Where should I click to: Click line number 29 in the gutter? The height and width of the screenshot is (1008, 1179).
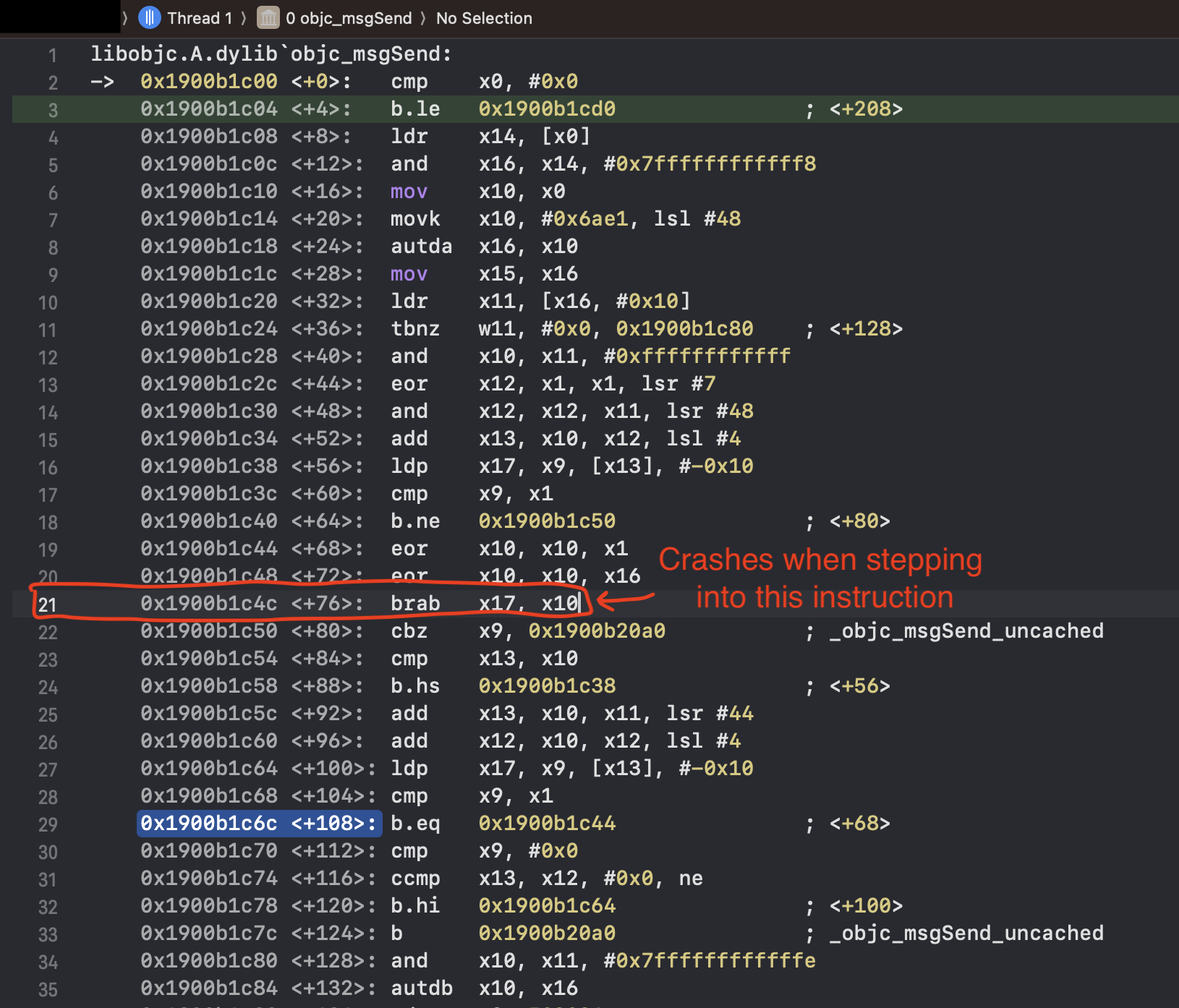coord(48,824)
